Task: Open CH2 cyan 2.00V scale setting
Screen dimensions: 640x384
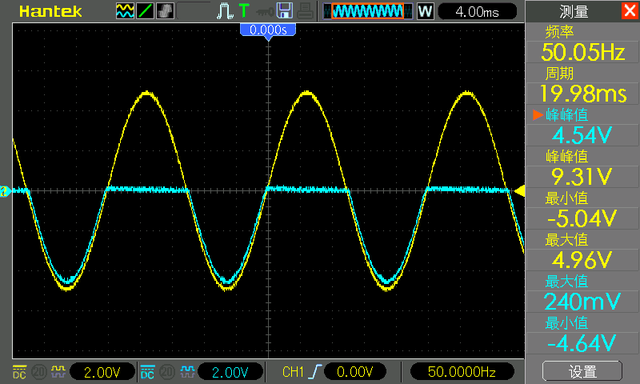Action: pyautogui.click(x=230, y=372)
